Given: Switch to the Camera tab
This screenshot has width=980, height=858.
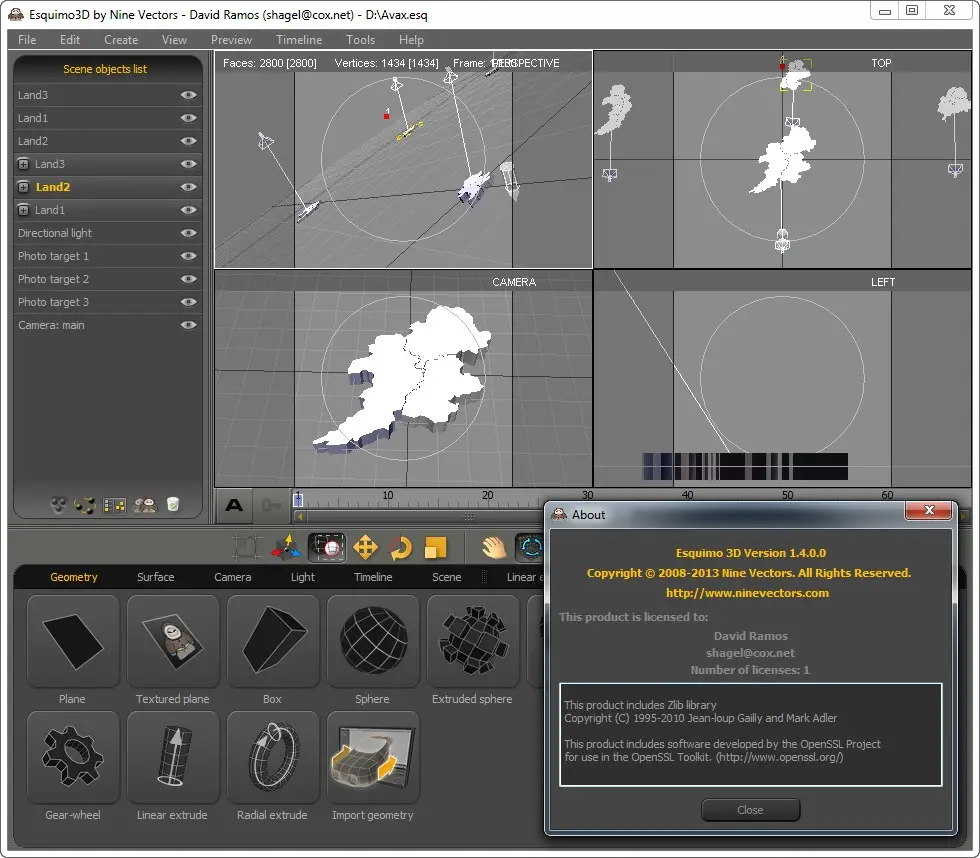Looking at the screenshot, I should point(232,577).
